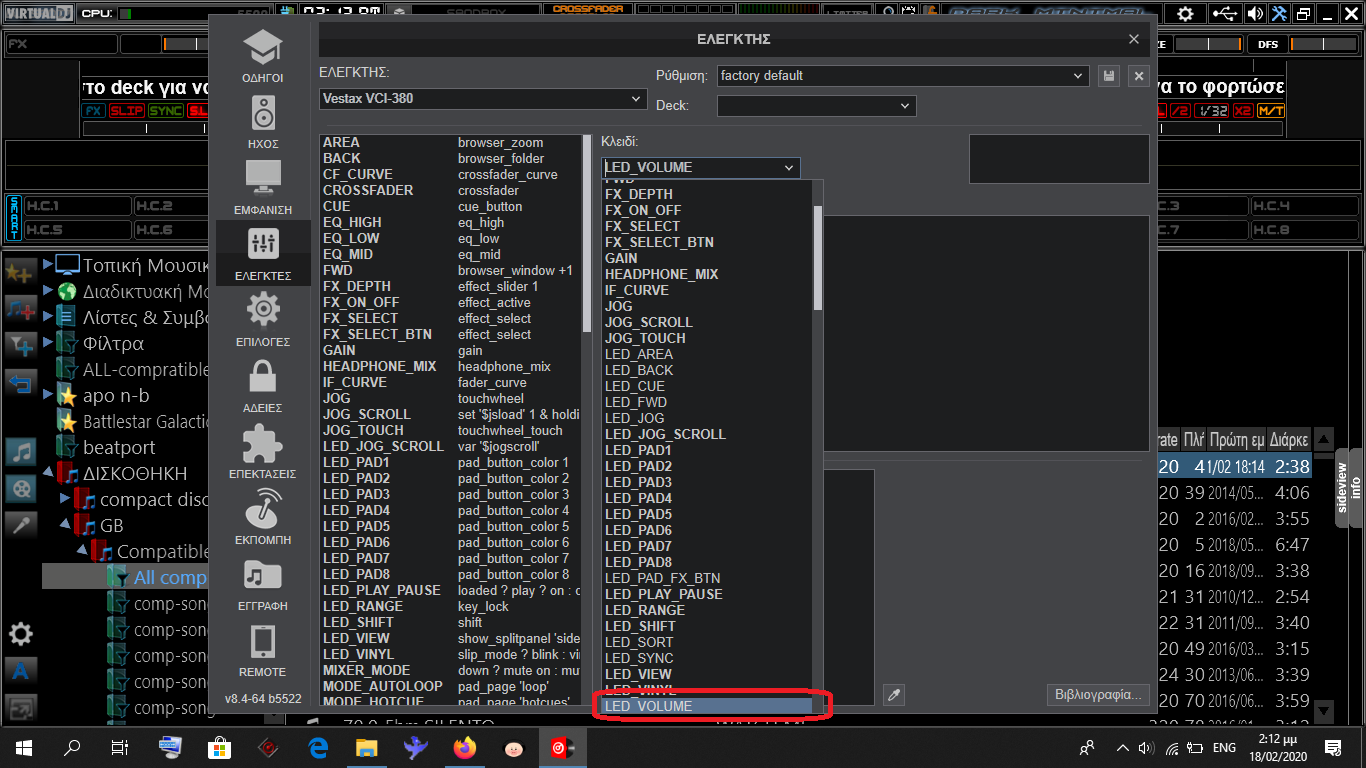Open the ΕΠΕΚΤΑΣΕΙΣ extensions section
The width and height of the screenshot is (1366, 768).
click(262, 452)
